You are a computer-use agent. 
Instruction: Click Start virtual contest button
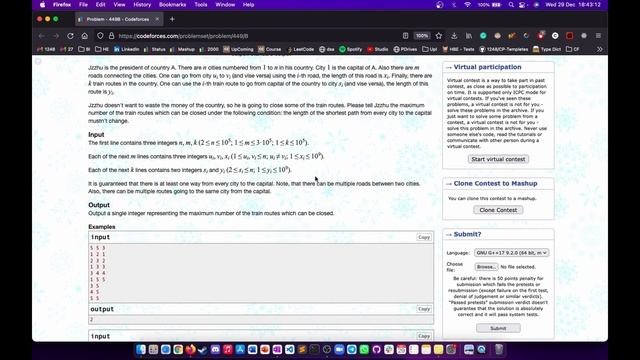pos(498,159)
